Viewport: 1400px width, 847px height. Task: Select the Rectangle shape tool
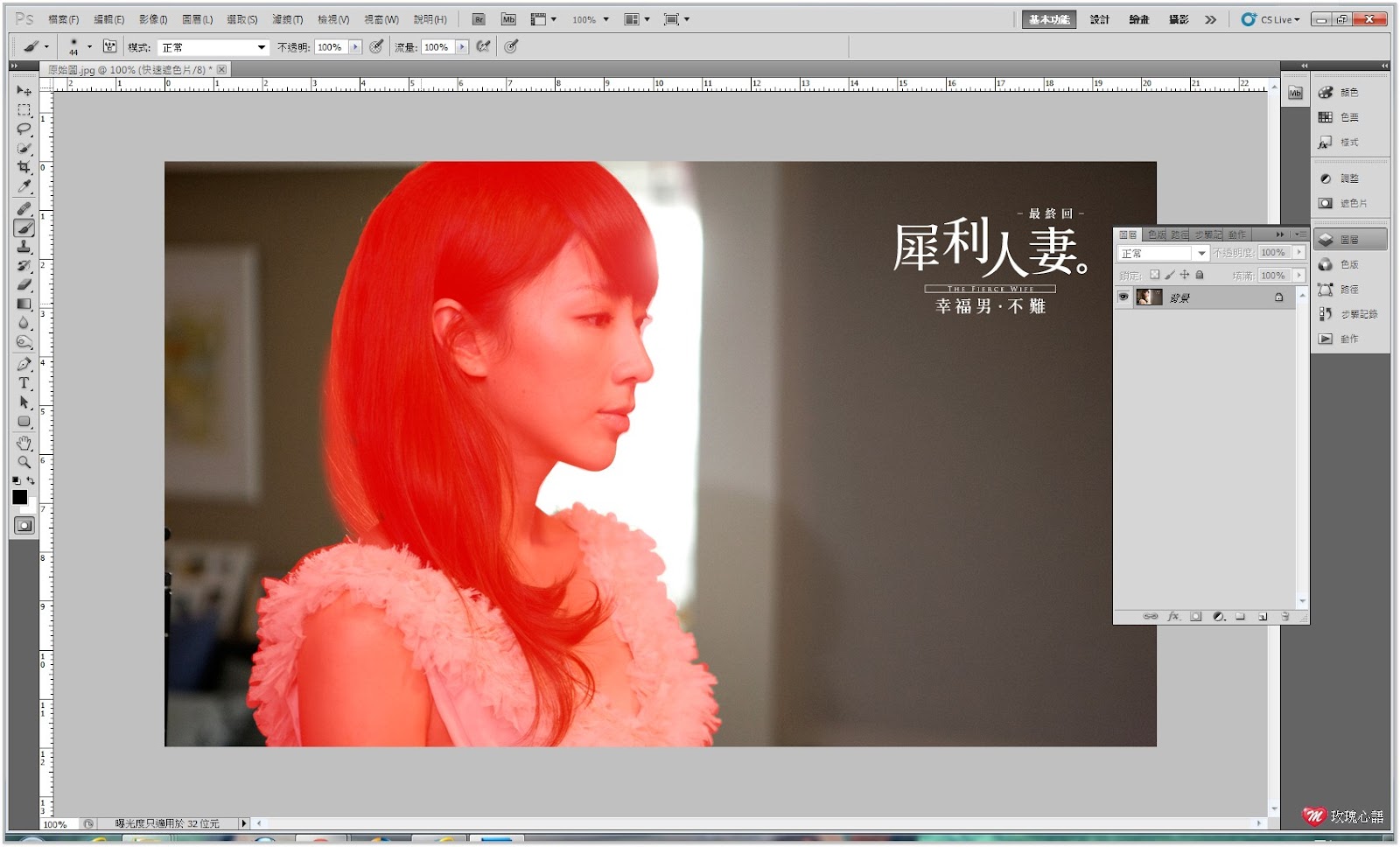tap(24, 422)
